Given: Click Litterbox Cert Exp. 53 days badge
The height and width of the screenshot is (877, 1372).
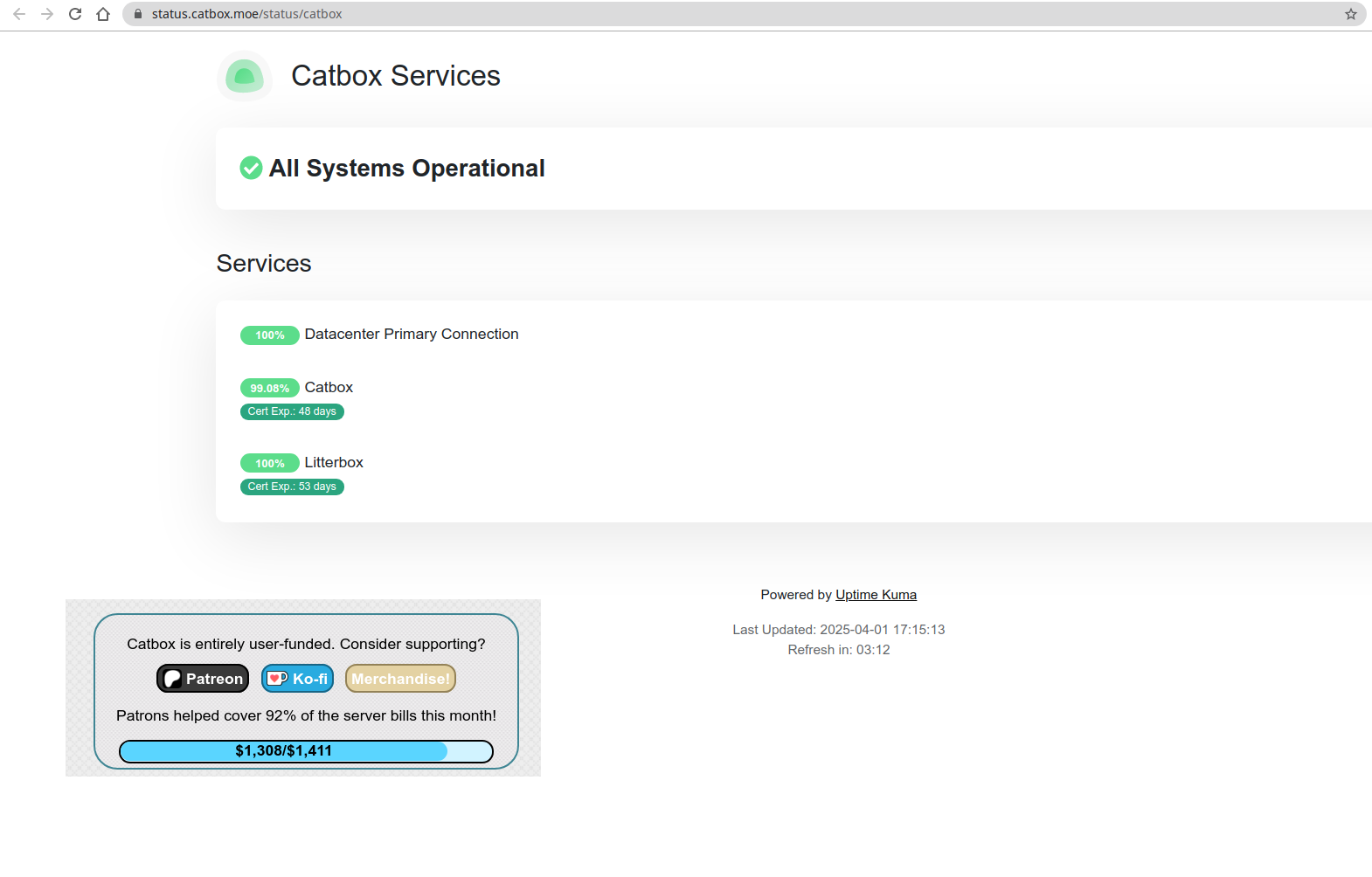Looking at the screenshot, I should click(x=292, y=487).
